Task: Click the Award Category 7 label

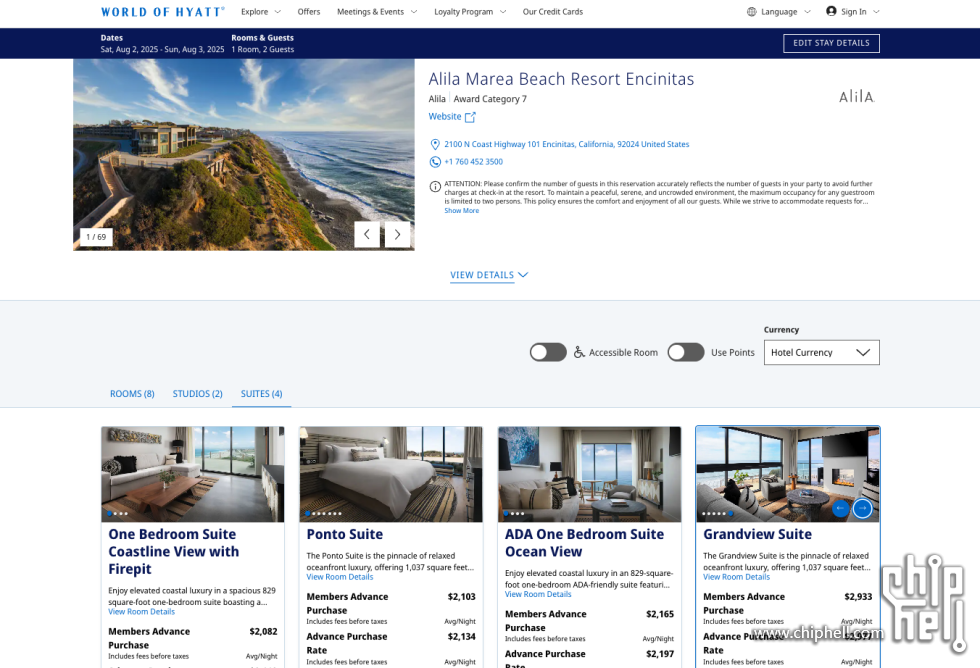Action: pyautogui.click(x=490, y=99)
